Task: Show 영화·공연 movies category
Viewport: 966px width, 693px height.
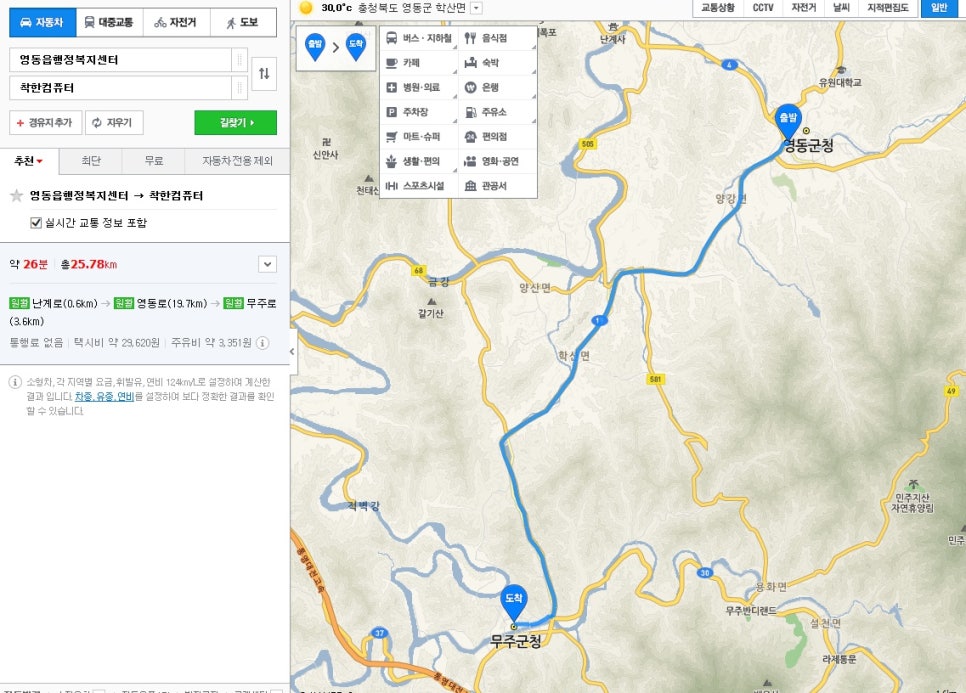Action: pos(498,161)
